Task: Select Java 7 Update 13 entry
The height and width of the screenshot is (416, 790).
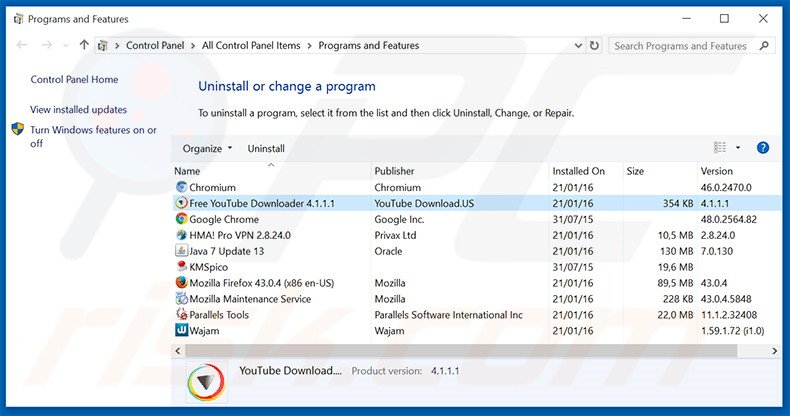Action: tap(227, 251)
